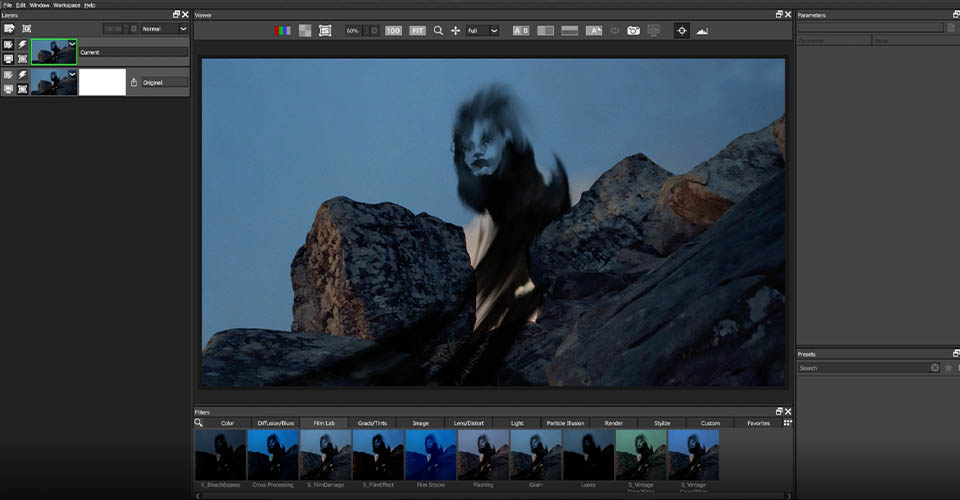The image size is (960, 500).
Task: Select the white mask thumbnail on the Original layer
Action: point(102,82)
